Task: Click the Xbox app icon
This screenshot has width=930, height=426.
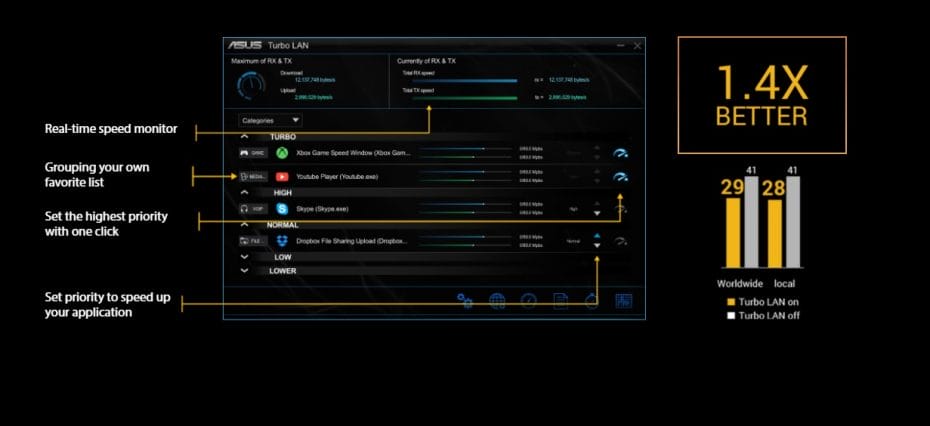Action: [283, 153]
